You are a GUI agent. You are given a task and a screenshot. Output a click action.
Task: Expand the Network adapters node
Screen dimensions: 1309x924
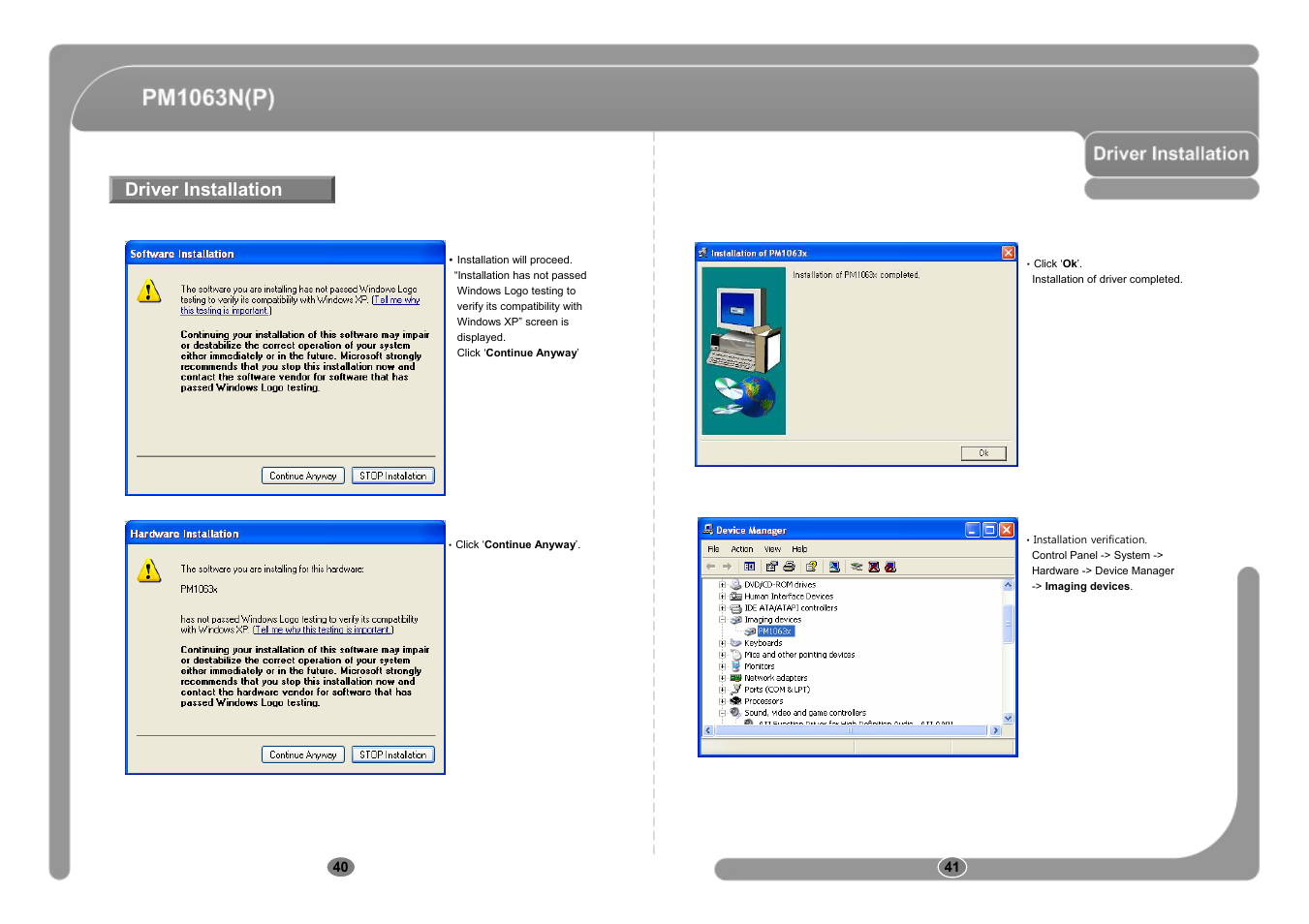point(722,678)
